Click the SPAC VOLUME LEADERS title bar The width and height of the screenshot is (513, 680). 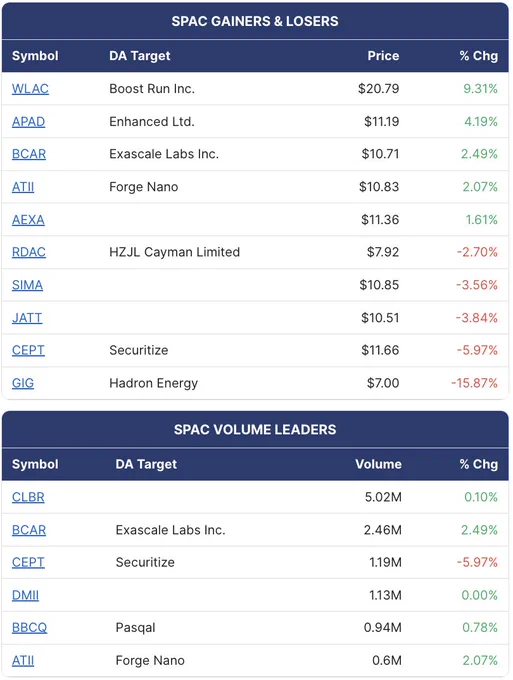(255, 429)
